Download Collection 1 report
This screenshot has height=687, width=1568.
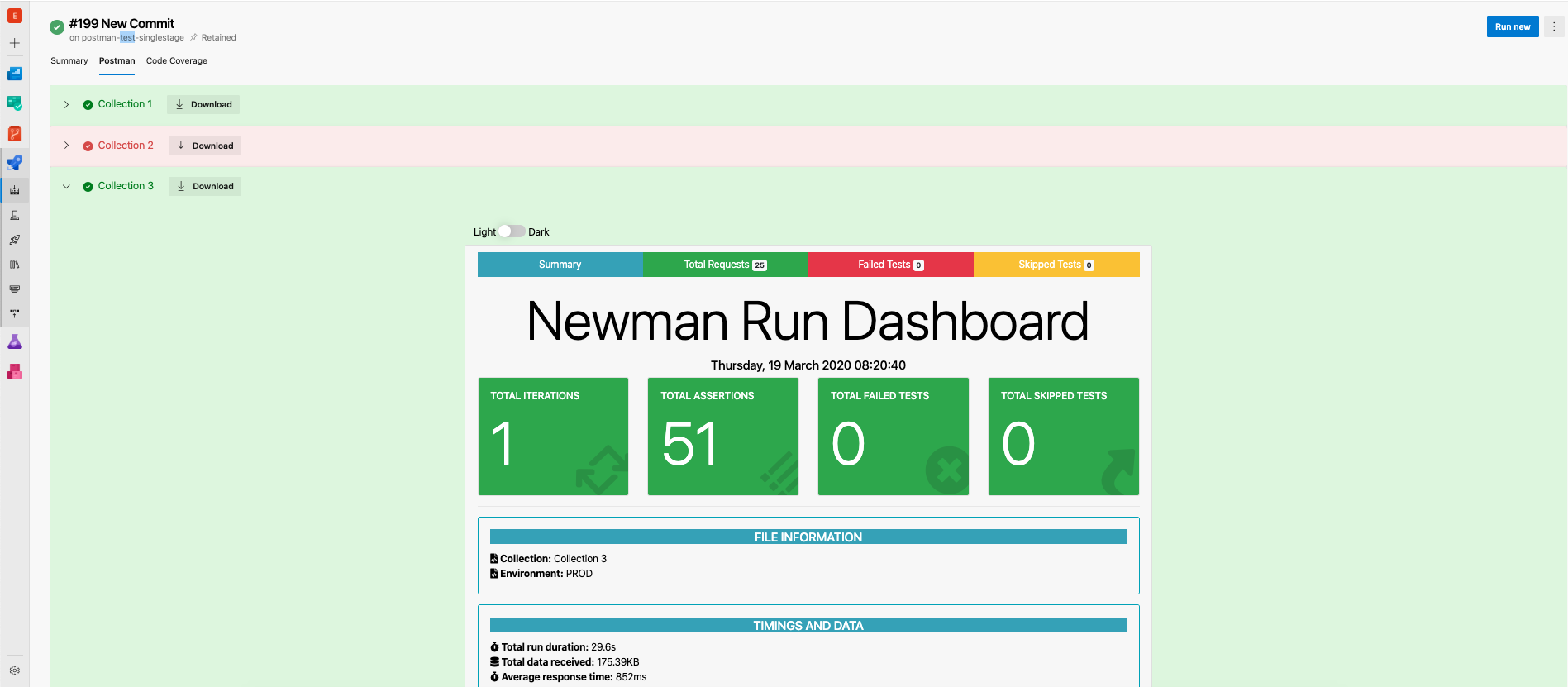[203, 104]
